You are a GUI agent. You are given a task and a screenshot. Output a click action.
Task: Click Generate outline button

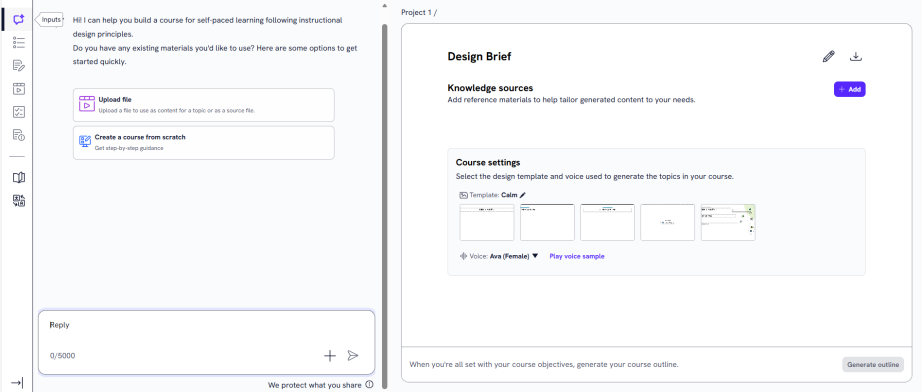point(873,364)
